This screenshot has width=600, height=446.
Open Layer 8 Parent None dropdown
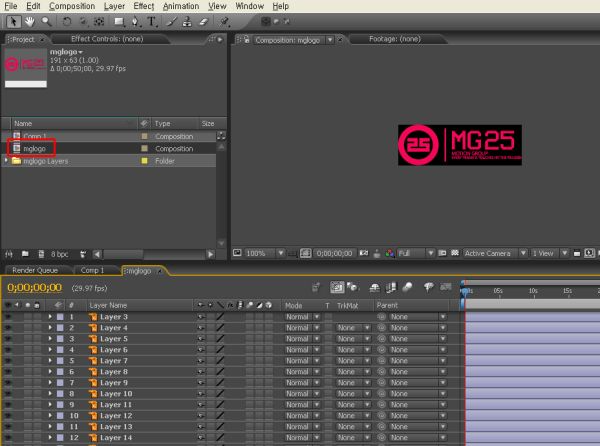coord(417,372)
